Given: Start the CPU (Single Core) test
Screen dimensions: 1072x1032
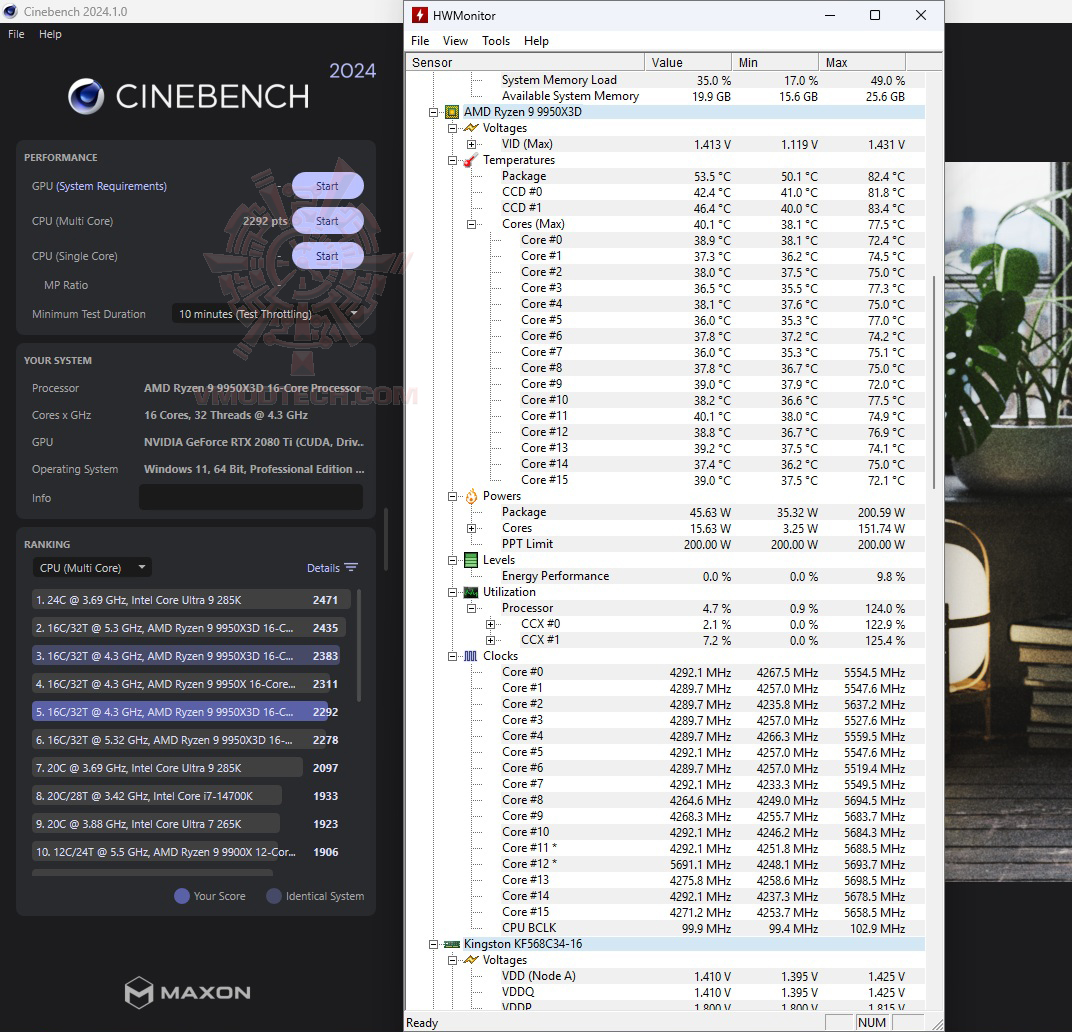Looking at the screenshot, I should pos(327,256).
